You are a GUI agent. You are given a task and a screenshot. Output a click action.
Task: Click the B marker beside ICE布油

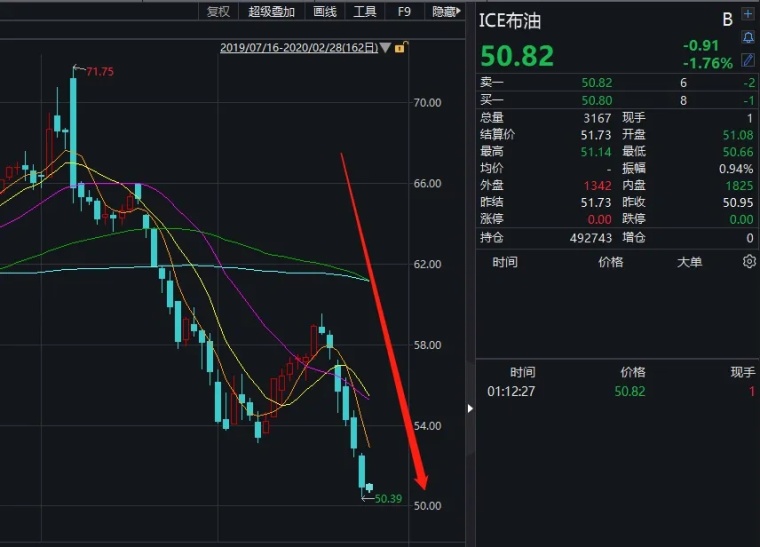[x=727, y=19]
